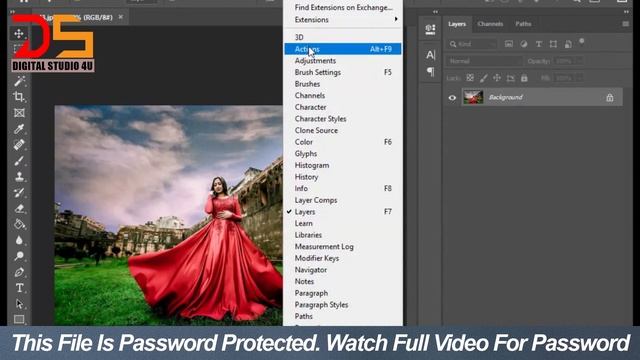Select the Eraser tool
640x360 pixels.
19,209
